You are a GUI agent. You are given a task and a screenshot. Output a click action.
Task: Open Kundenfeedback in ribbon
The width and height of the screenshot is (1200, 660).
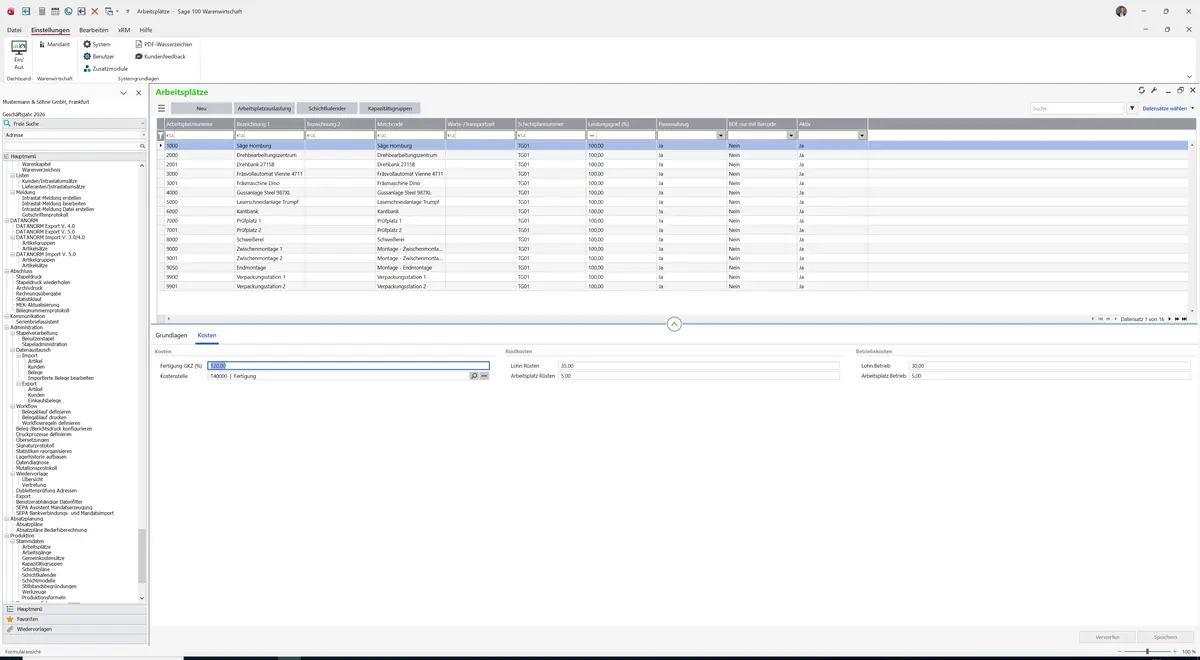[160, 56]
